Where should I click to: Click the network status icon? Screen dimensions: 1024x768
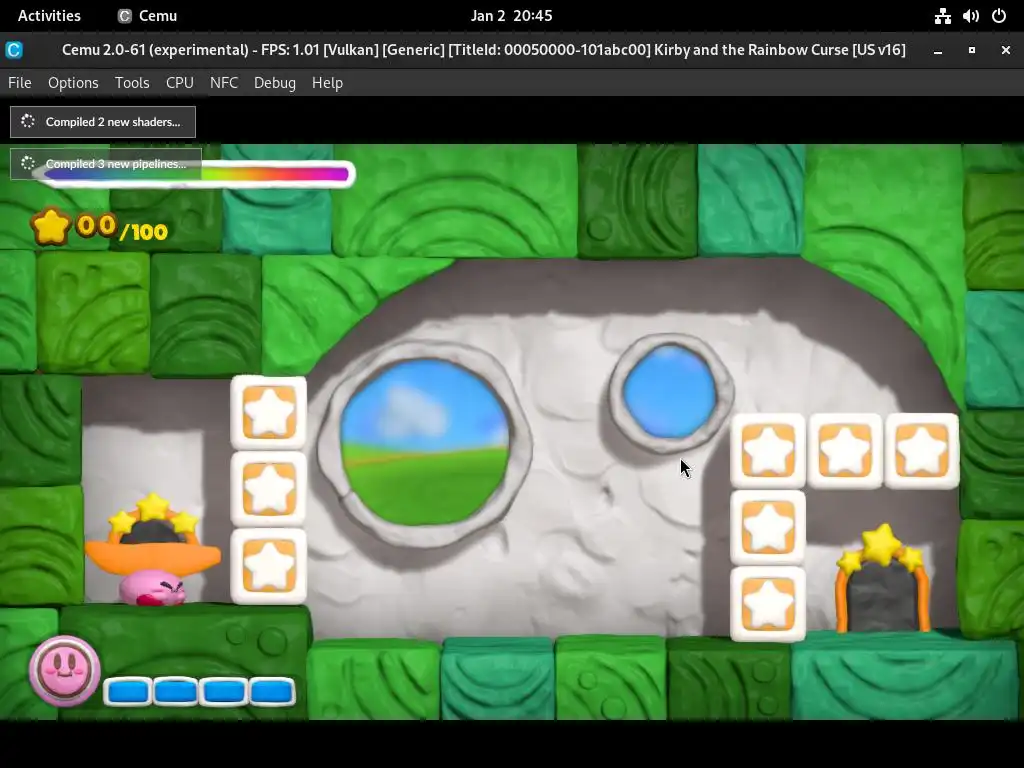pos(942,16)
